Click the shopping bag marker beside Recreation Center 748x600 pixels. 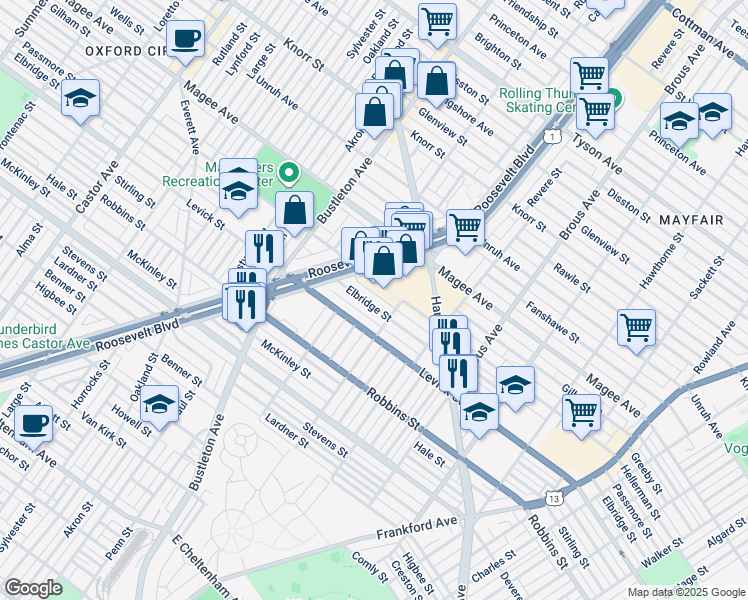point(294,210)
